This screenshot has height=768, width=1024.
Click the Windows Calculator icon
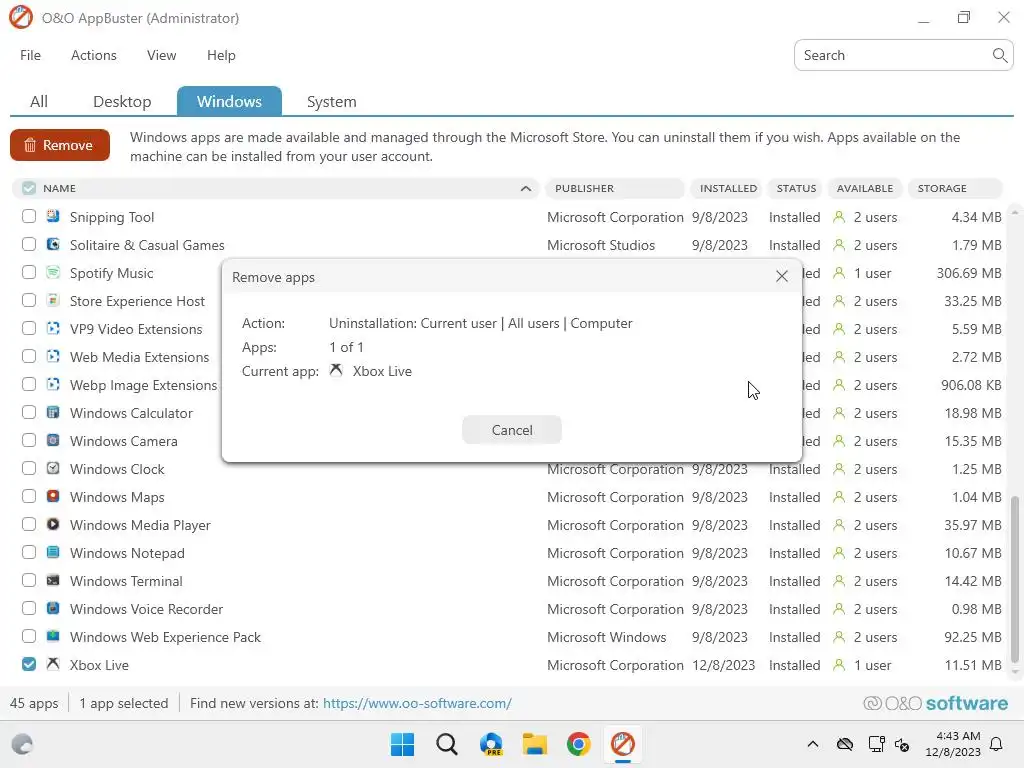[53, 413]
